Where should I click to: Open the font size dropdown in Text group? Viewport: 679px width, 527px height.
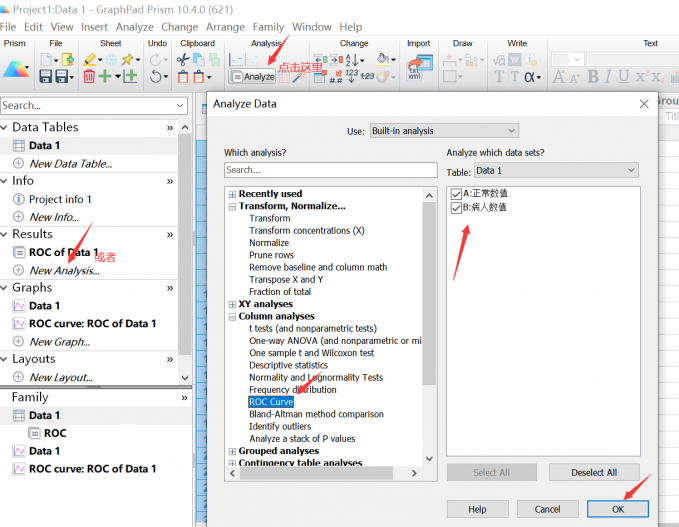[577, 59]
